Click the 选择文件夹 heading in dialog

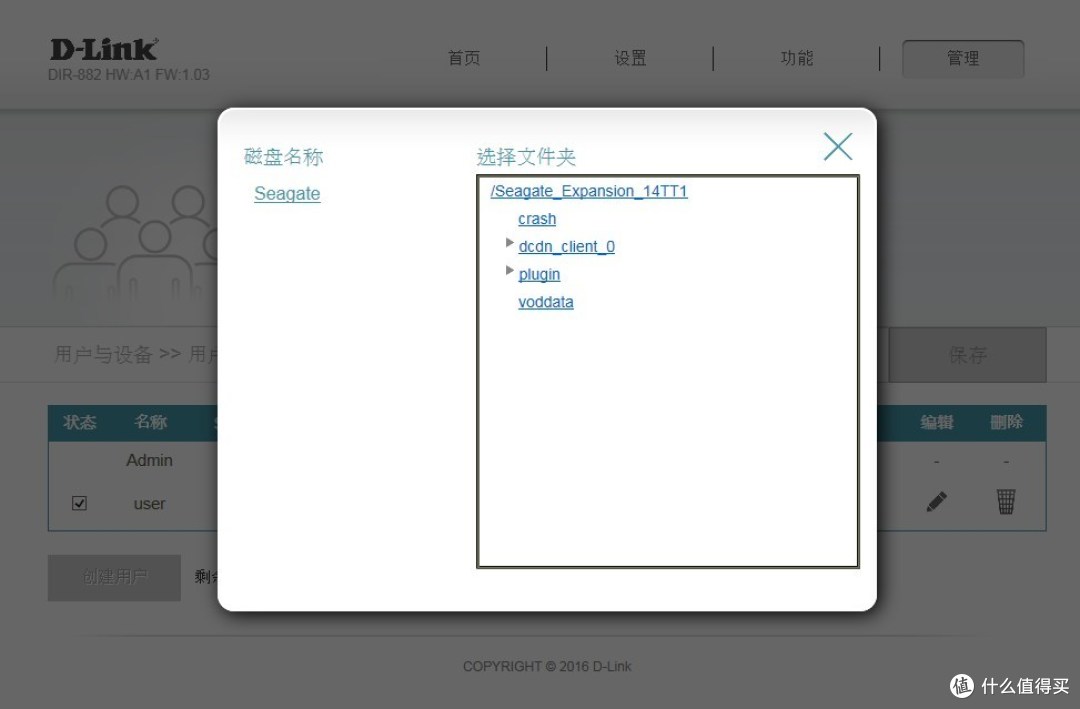526,156
